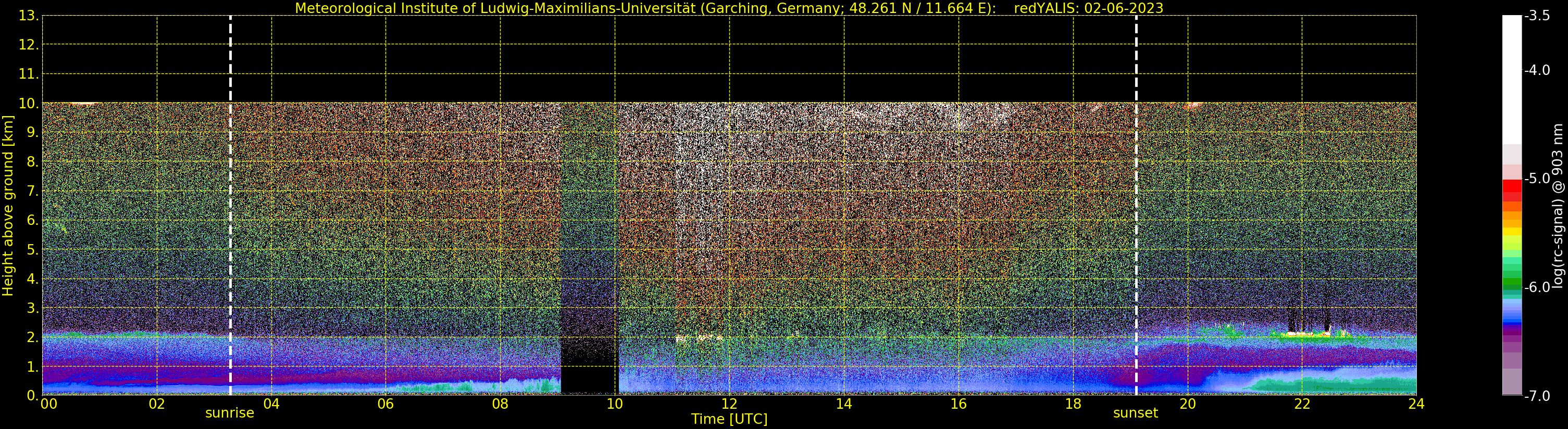Click the x-axis tick label '06'
The height and width of the screenshot is (429, 1568).
[385, 404]
